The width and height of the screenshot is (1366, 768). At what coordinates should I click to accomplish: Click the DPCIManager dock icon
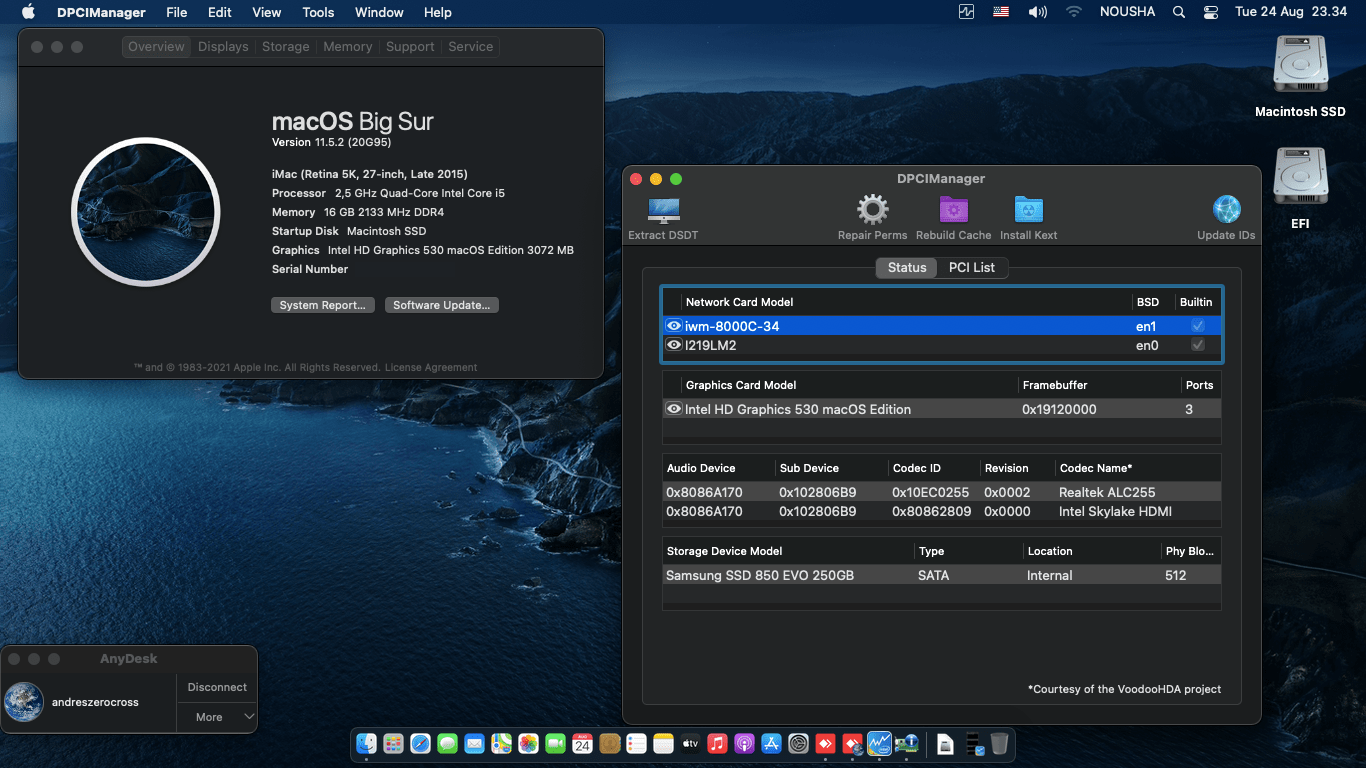(x=907, y=744)
